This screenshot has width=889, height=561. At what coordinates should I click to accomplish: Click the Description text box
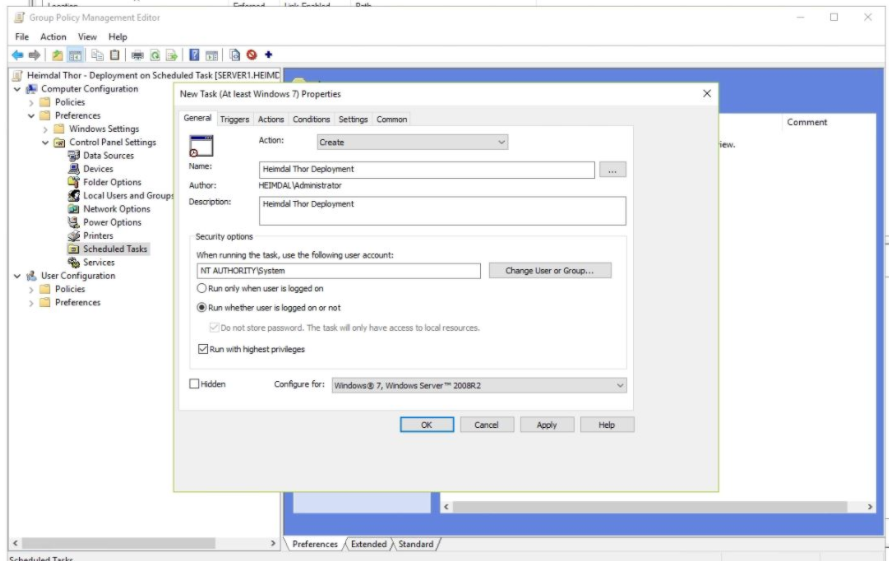coord(443,211)
